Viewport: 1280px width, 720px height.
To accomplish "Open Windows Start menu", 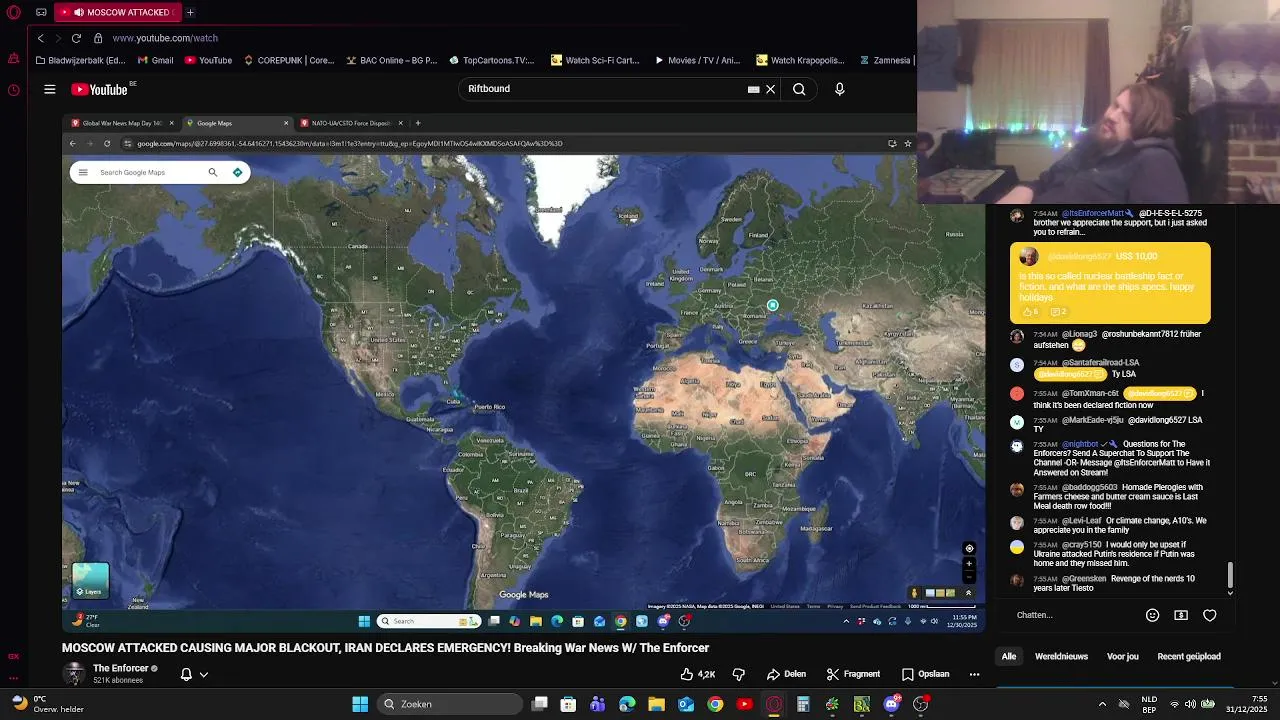I will tap(360, 704).
